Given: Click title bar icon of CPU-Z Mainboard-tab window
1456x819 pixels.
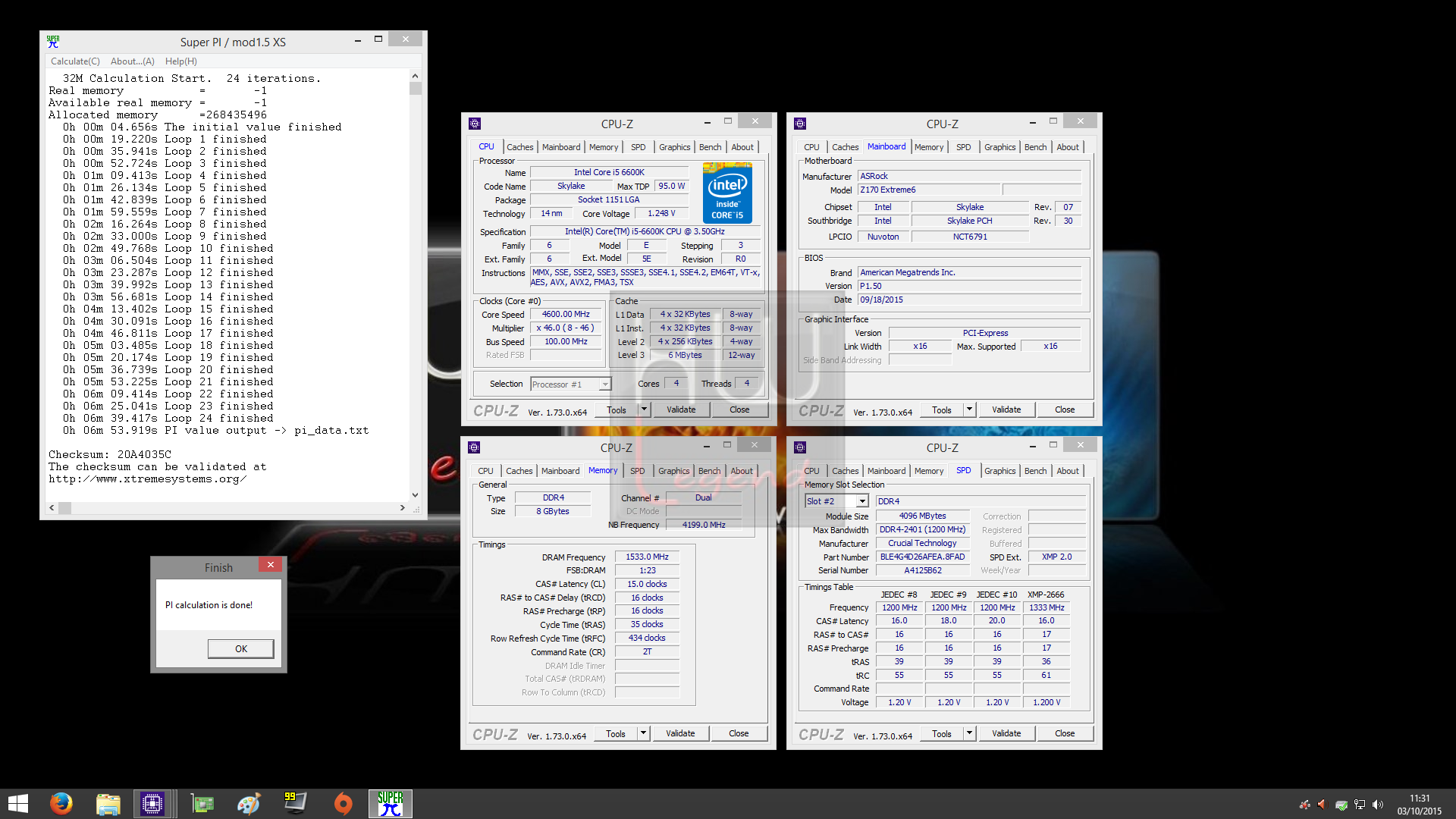Looking at the screenshot, I should tap(800, 124).
